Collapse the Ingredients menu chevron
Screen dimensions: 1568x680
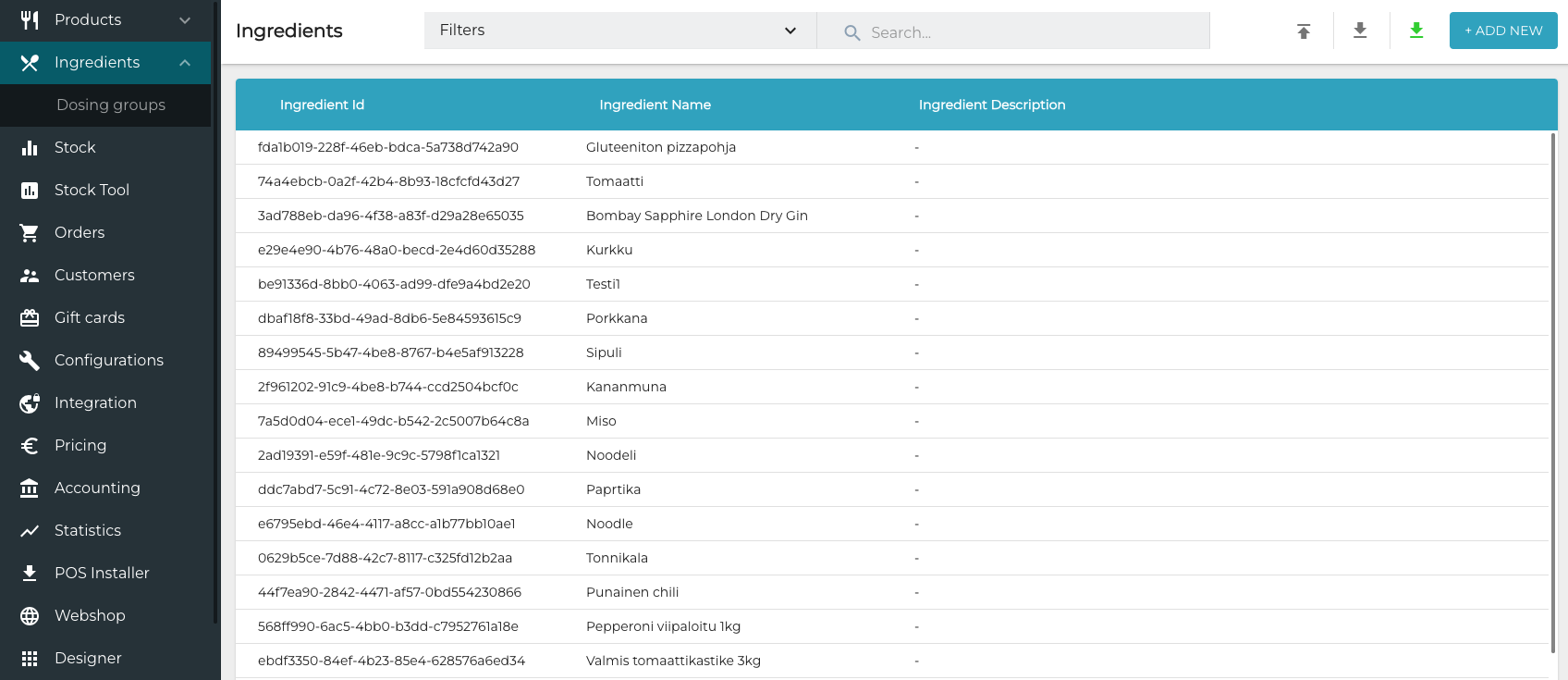185,63
